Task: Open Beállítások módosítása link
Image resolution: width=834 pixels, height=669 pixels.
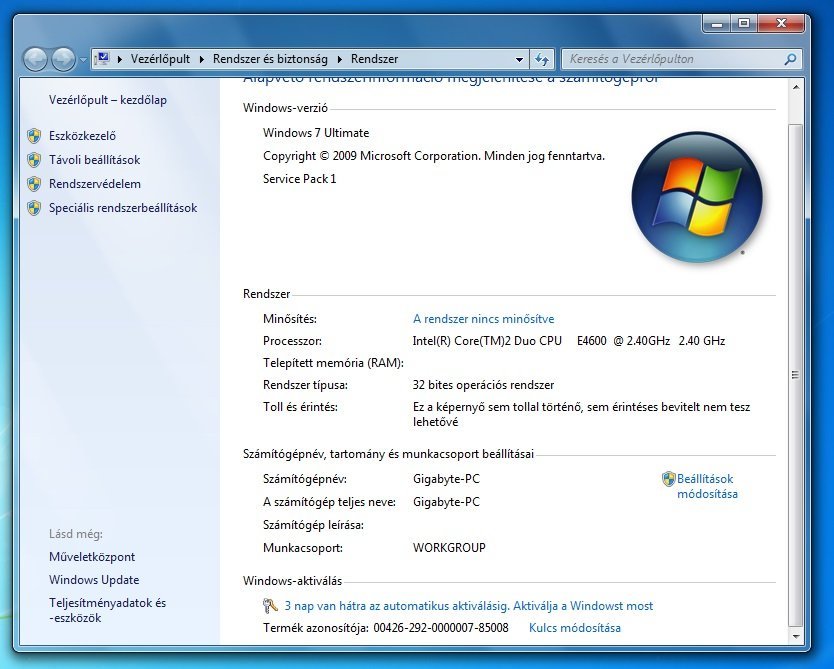Action: point(707,486)
